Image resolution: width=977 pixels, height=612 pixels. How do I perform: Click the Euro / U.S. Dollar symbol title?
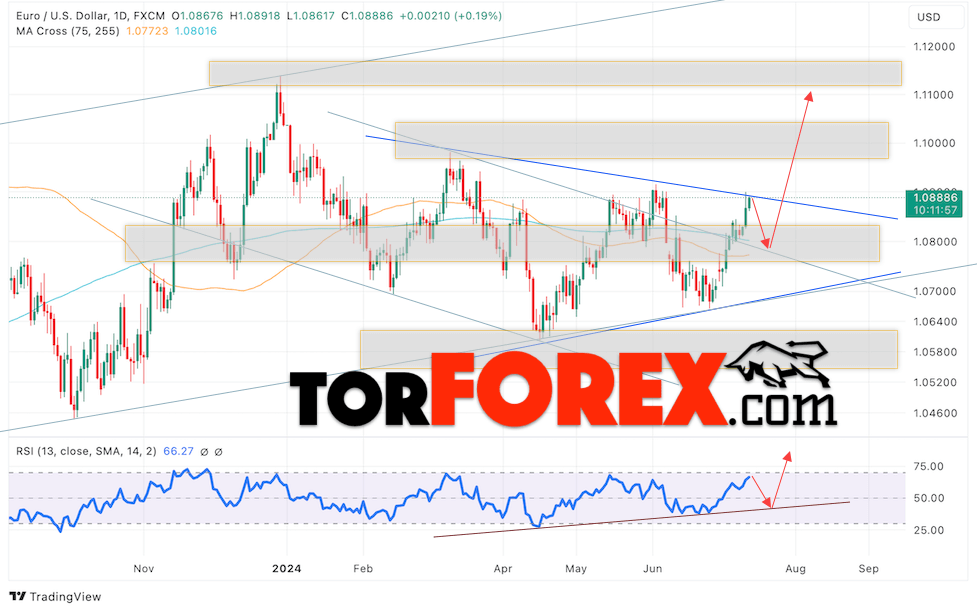88,16
